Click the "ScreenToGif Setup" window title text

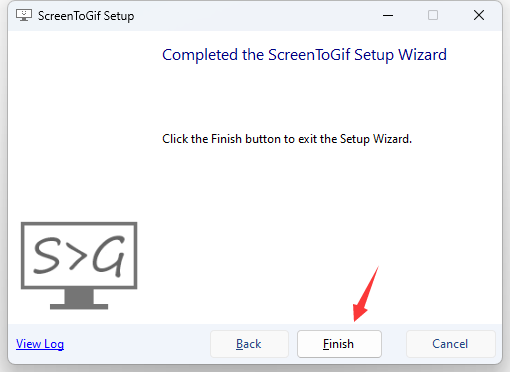click(86, 16)
